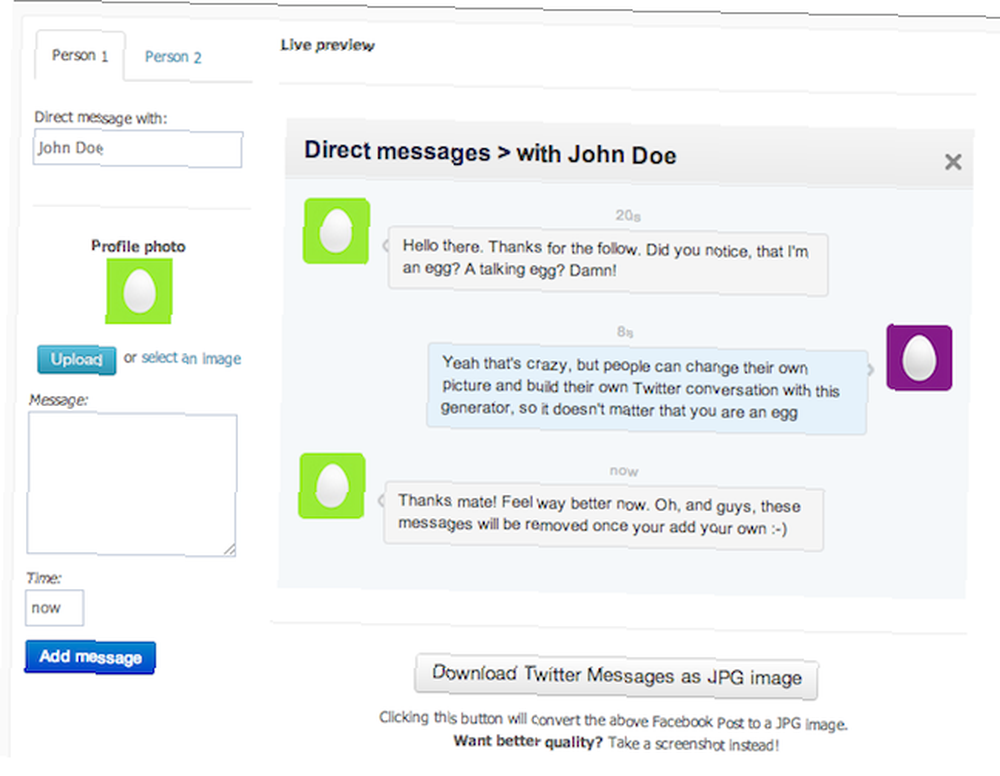The width and height of the screenshot is (1000, 776).
Task: Click the 'Direct messages > with John Doe' heading
Action: (490, 153)
